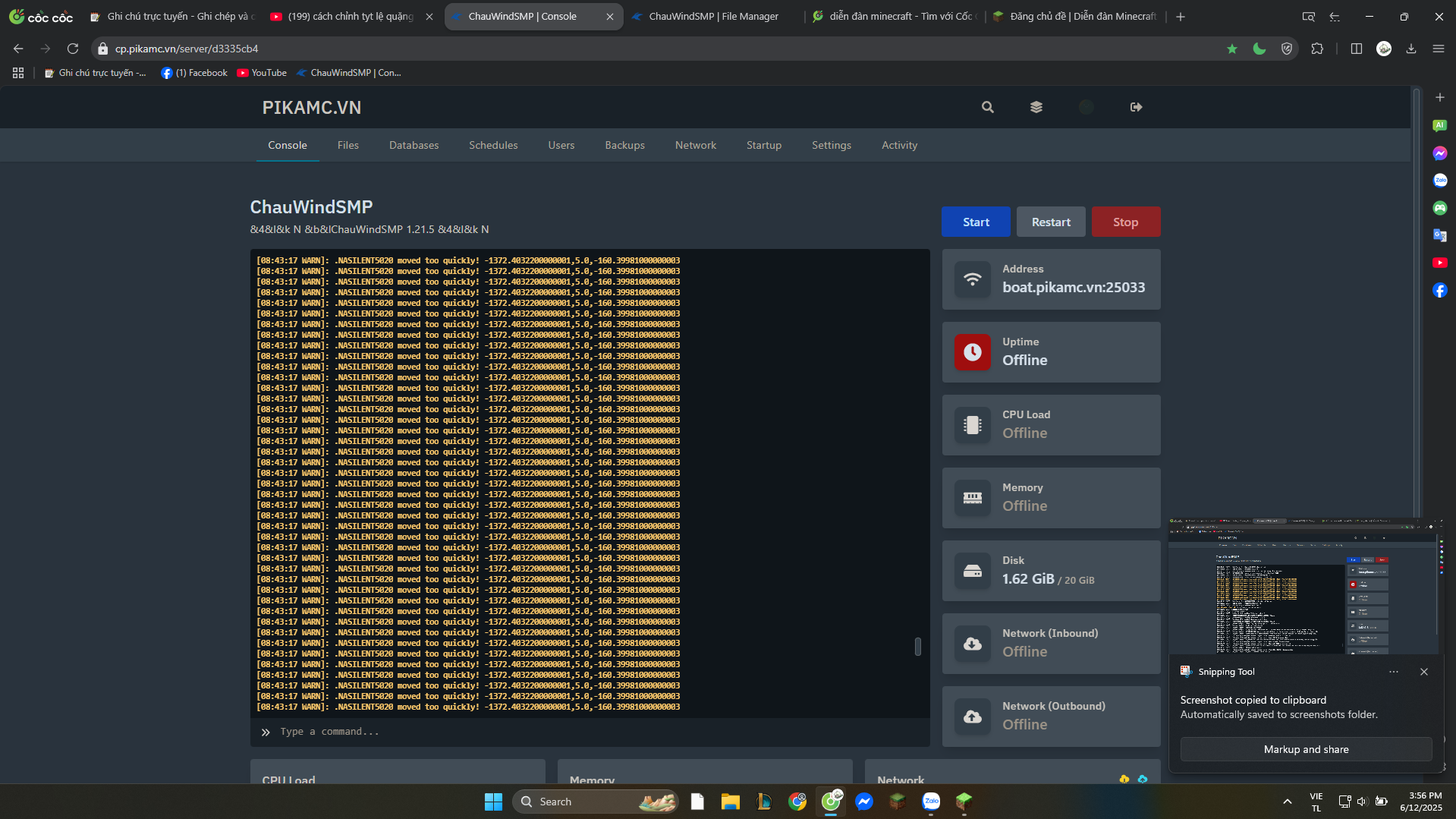Open the games controller icon in the sidebar

point(1440,208)
